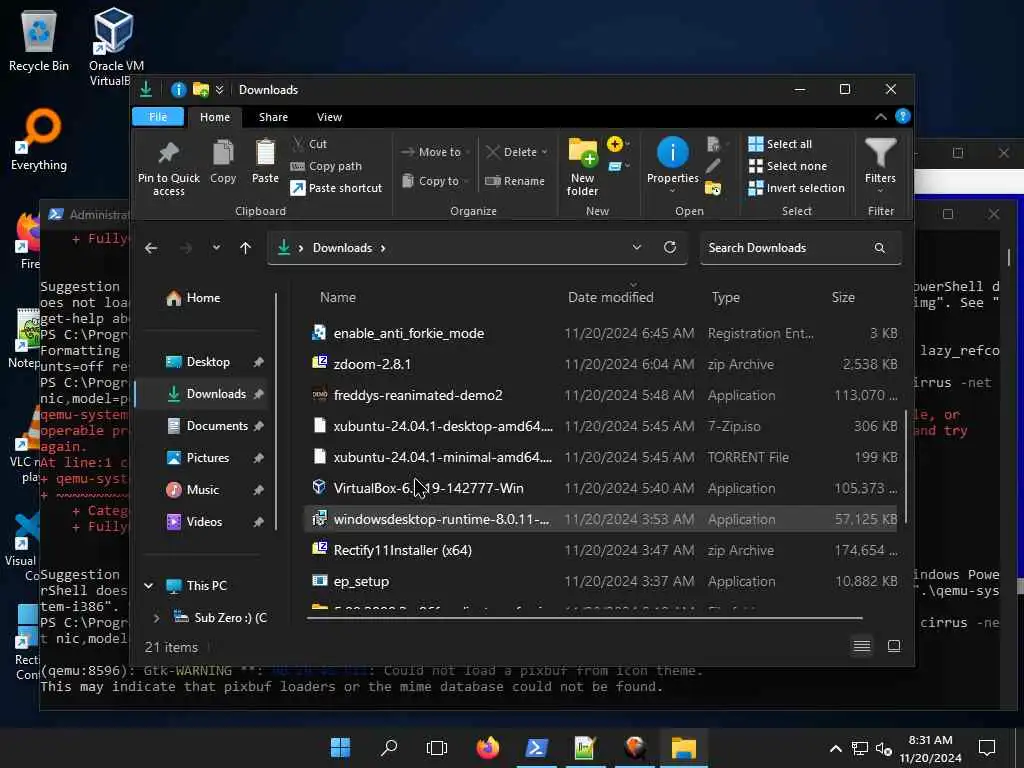Open the Copy to dropdown
The width and height of the screenshot is (1024, 768).
pos(433,181)
